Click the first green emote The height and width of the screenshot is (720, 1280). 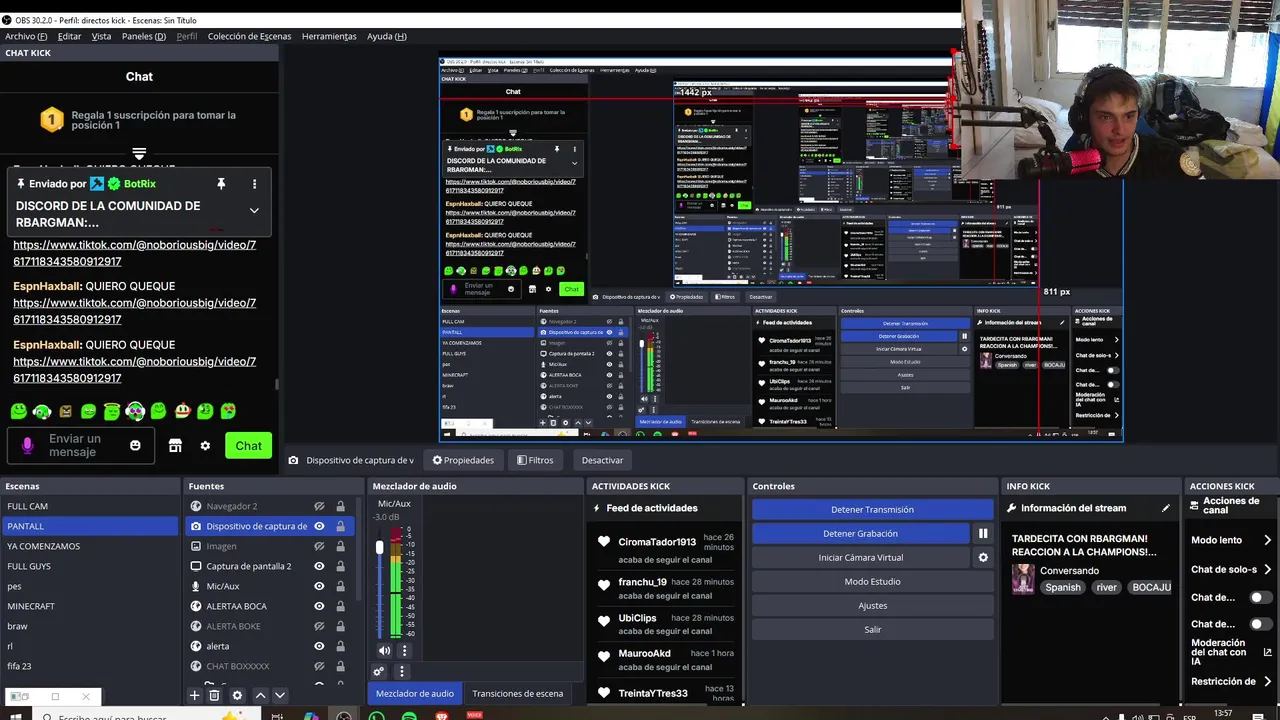click(x=18, y=411)
